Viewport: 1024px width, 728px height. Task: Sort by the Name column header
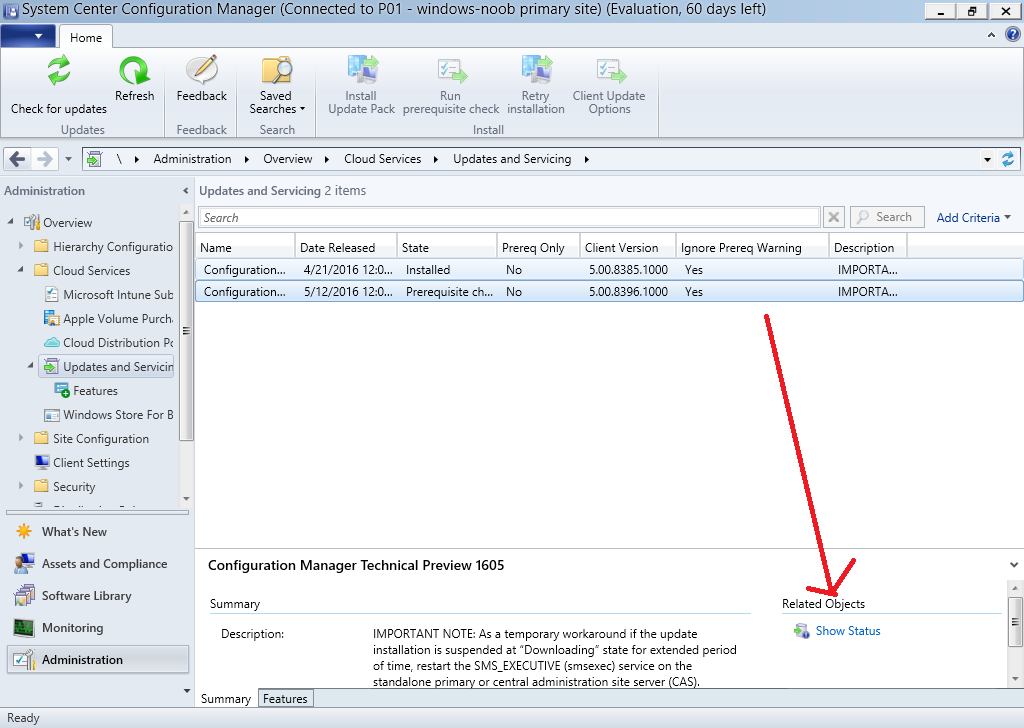pos(246,247)
